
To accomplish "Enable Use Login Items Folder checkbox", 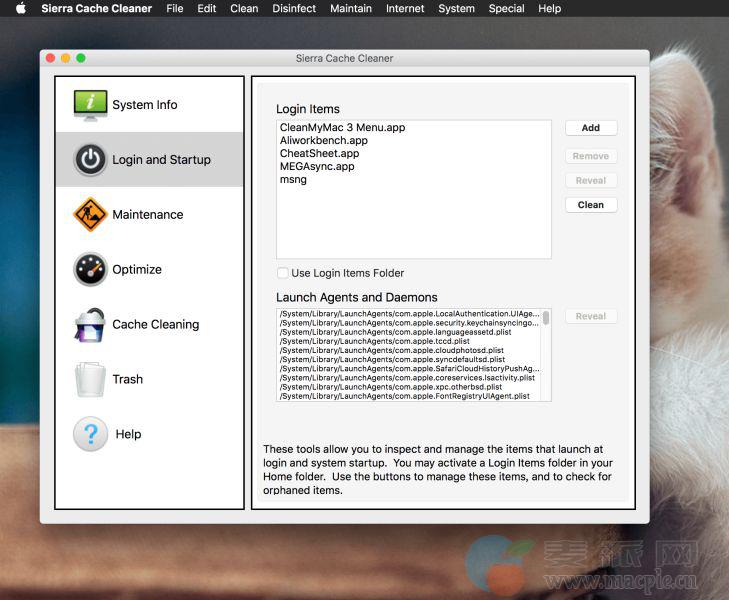I will [x=283, y=273].
